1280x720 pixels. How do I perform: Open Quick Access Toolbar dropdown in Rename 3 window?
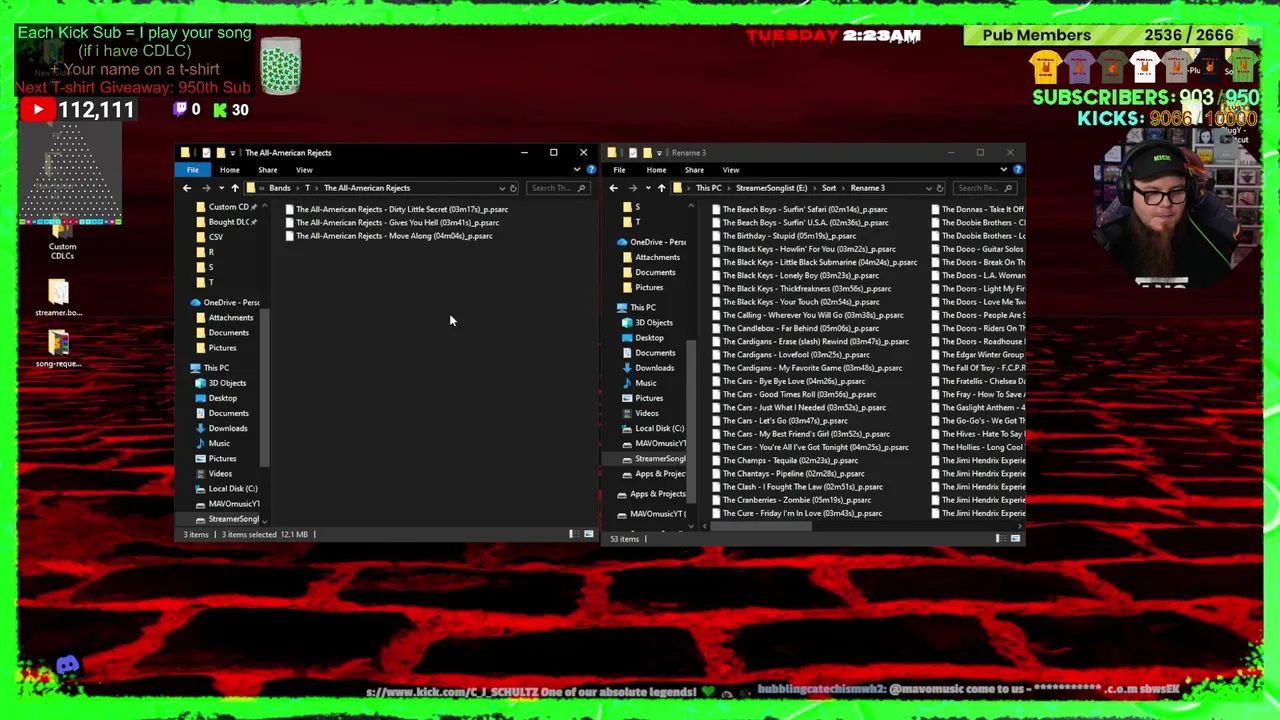(x=661, y=153)
